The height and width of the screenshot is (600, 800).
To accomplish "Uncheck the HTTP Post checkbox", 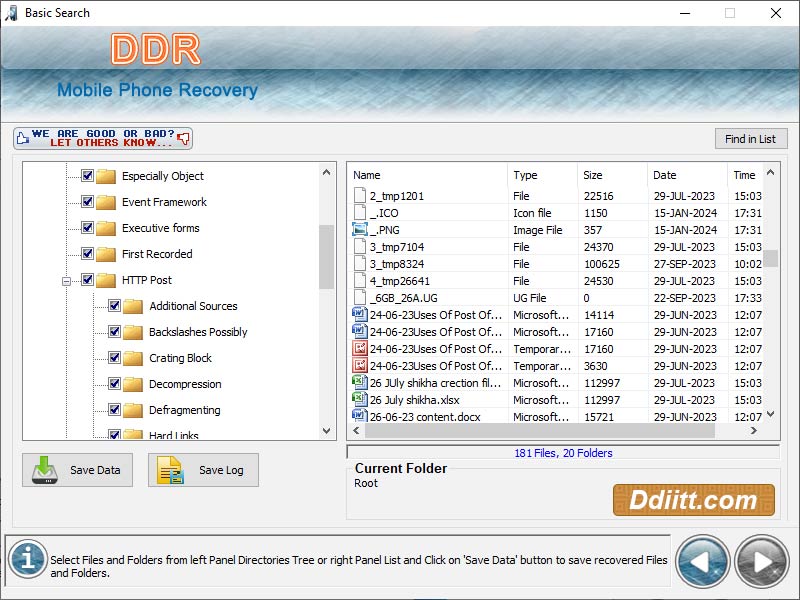I will pyautogui.click(x=87, y=280).
